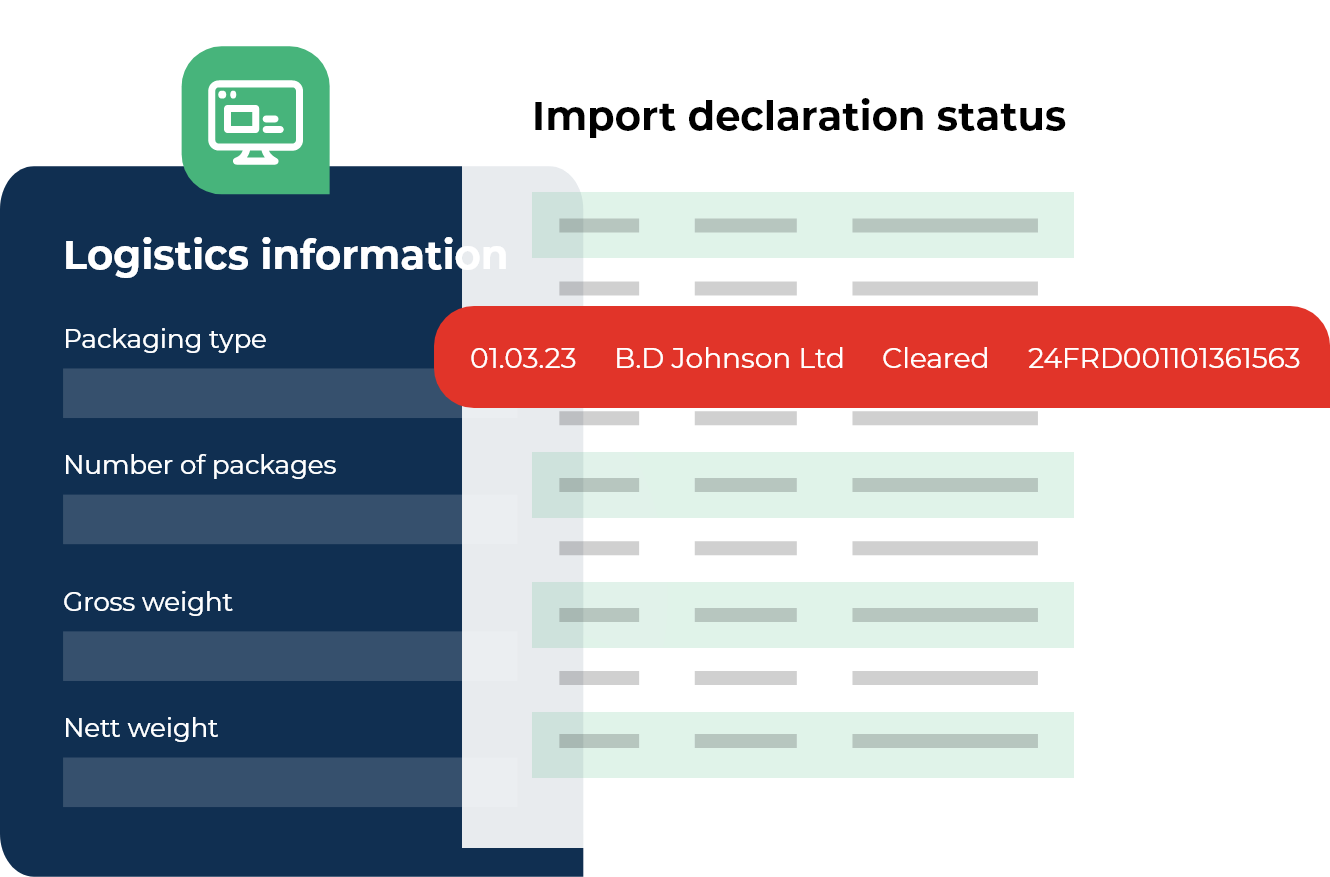
Task: Click the Nett weight label
Action: click(141, 728)
